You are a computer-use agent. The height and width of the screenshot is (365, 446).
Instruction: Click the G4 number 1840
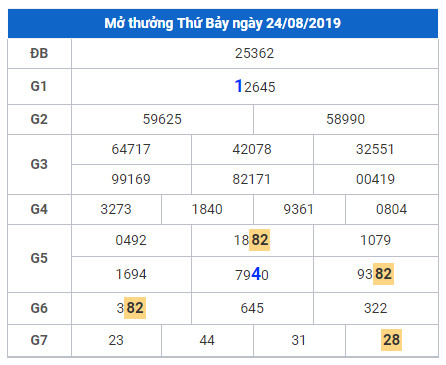tap(207, 209)
